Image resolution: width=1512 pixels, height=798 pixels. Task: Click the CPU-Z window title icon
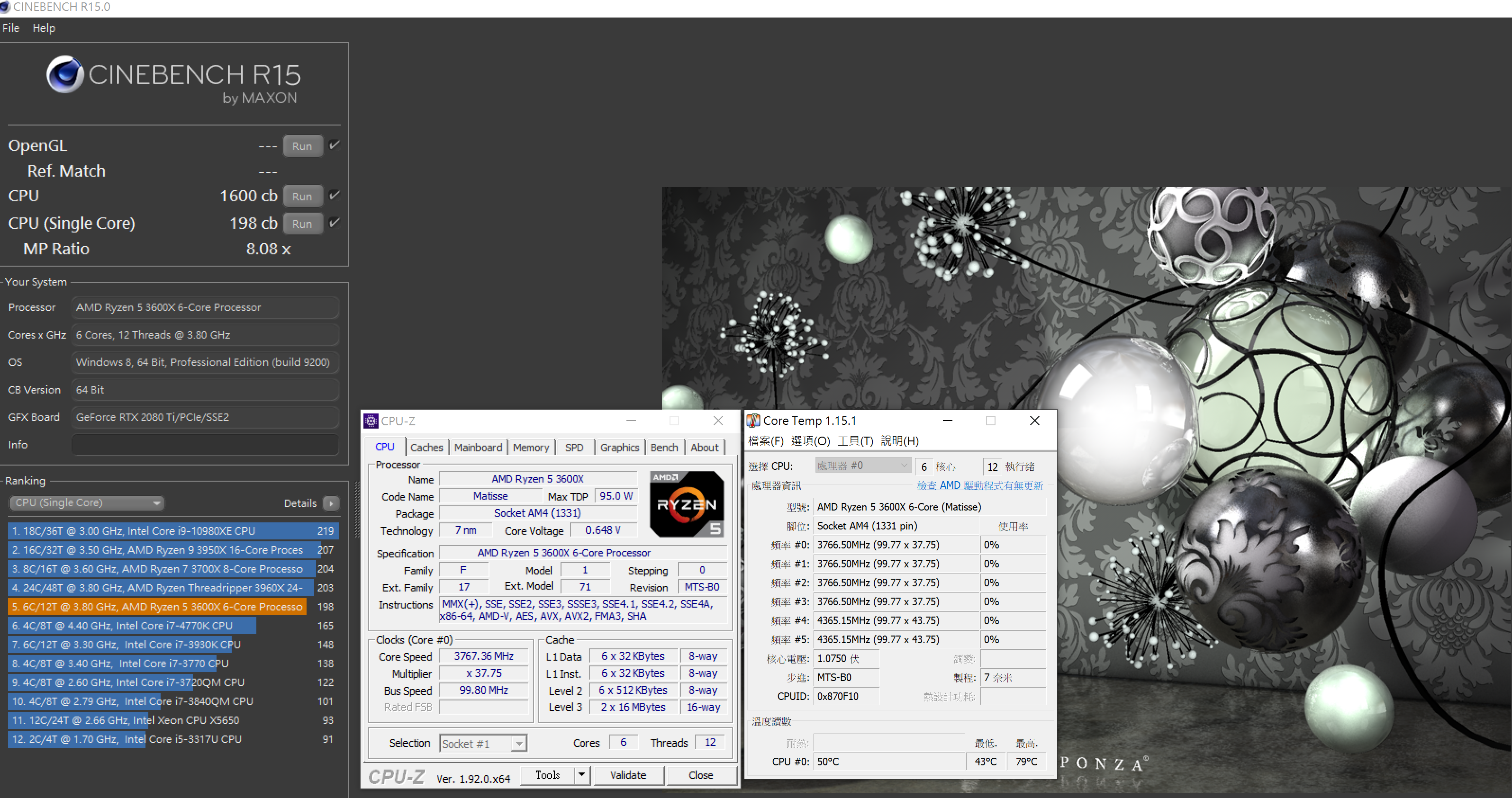click(371, 421)
